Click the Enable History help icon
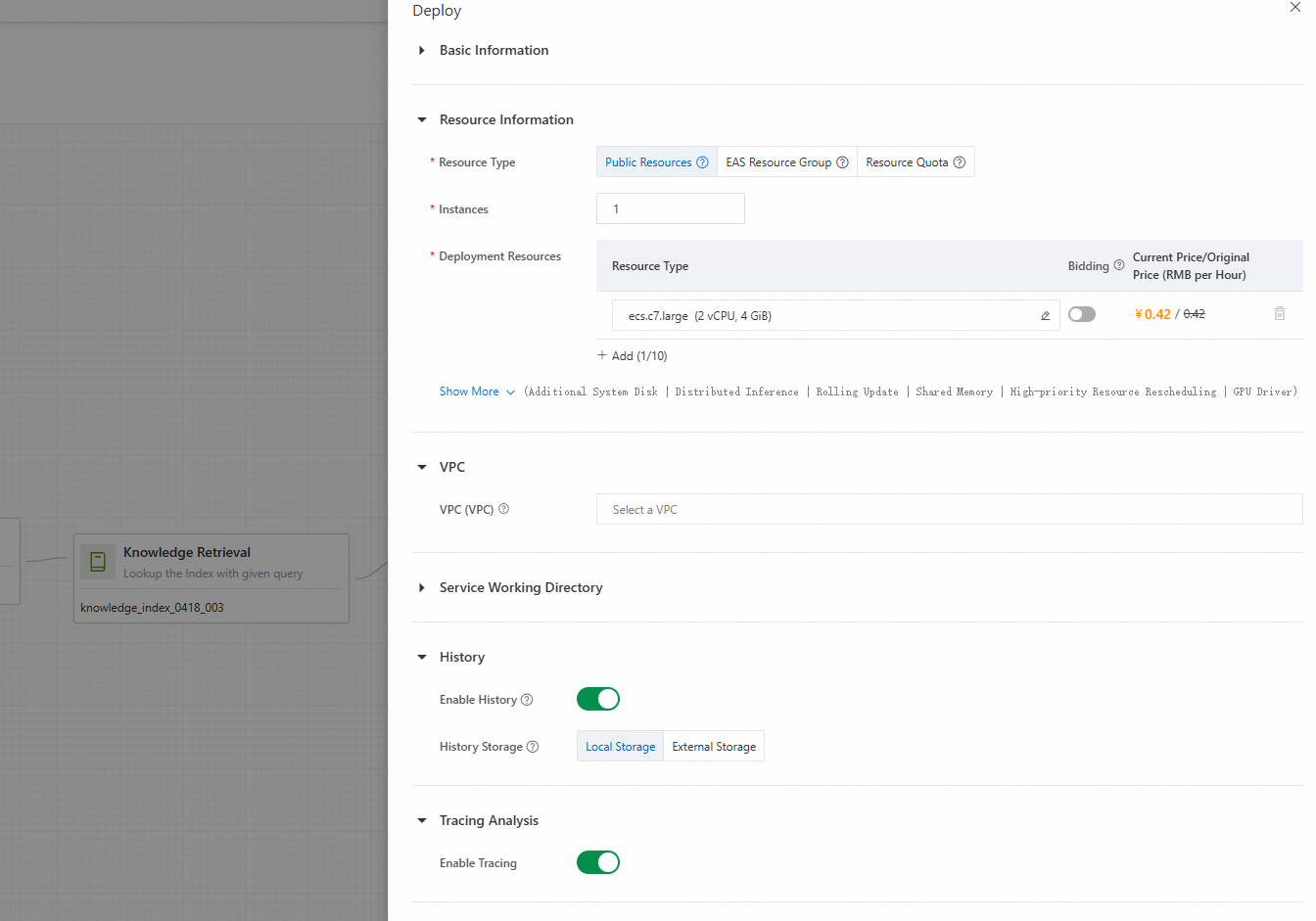Viewport: 1316px width, 921px height. click(527, 700)
